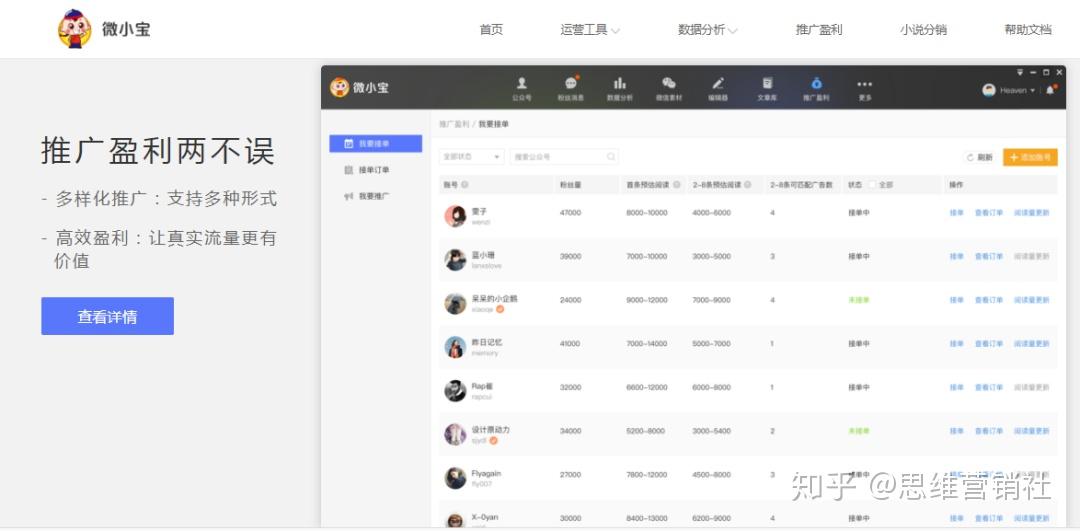Click the 微小宝 logo inside the app window
The height and width of the screenshot is (531, 1080).
[x=359, y=87]
